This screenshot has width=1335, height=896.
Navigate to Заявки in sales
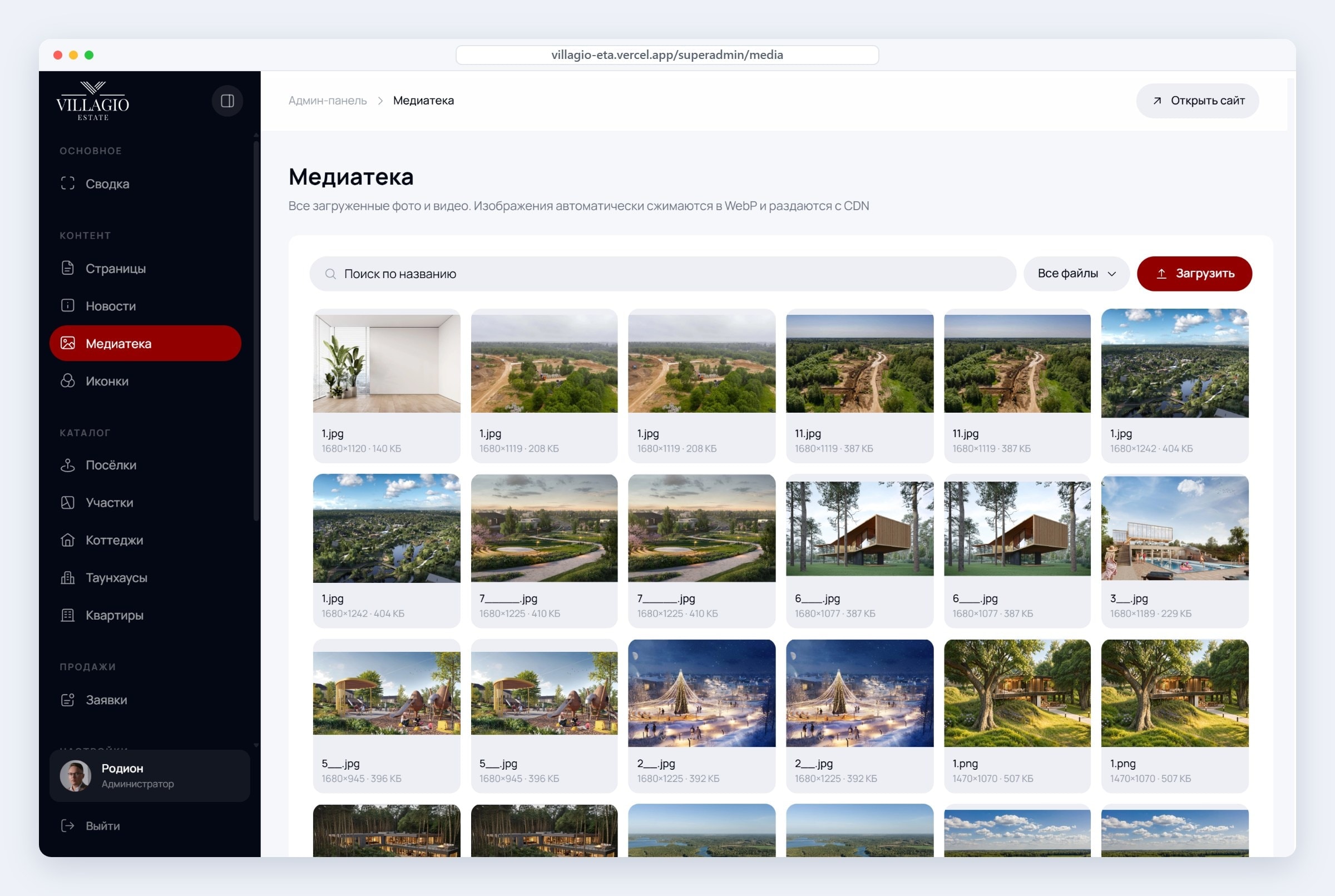tap(146, 700)
